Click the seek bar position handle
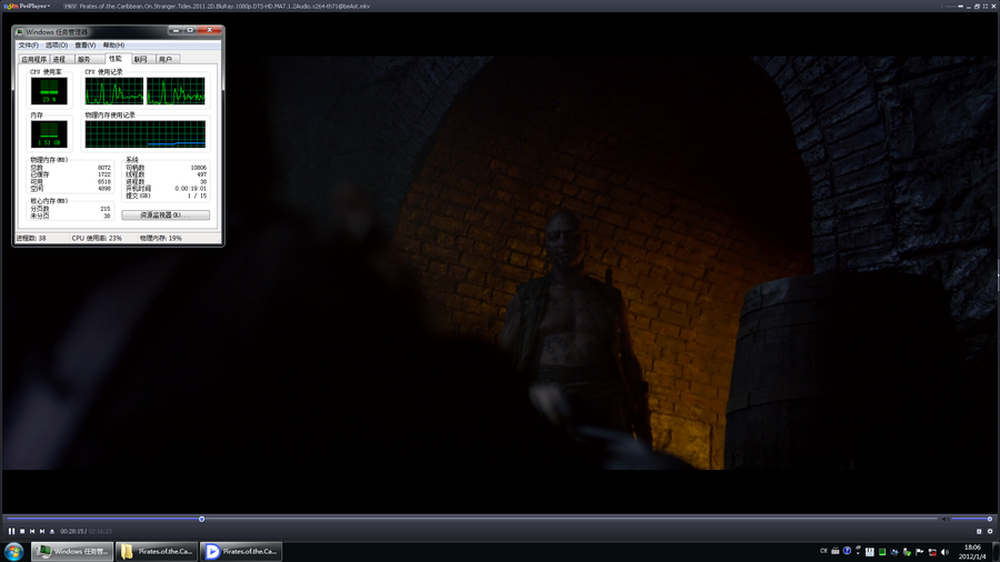 202,519
